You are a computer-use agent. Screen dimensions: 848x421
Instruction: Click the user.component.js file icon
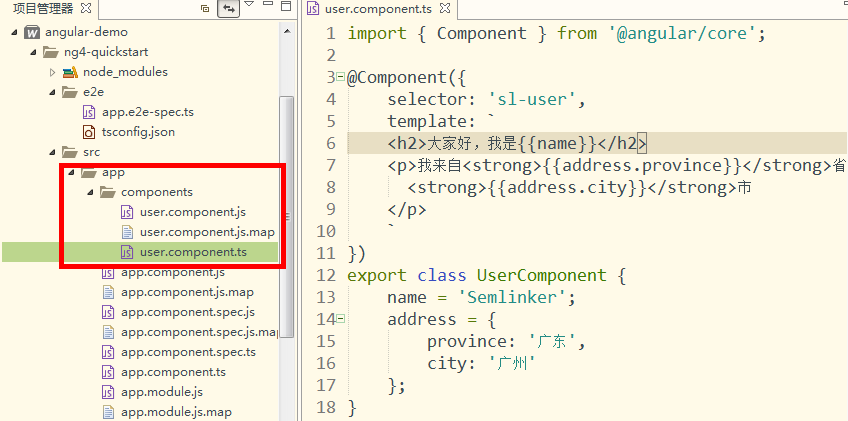pyautogui.click(x=127, y=212)
